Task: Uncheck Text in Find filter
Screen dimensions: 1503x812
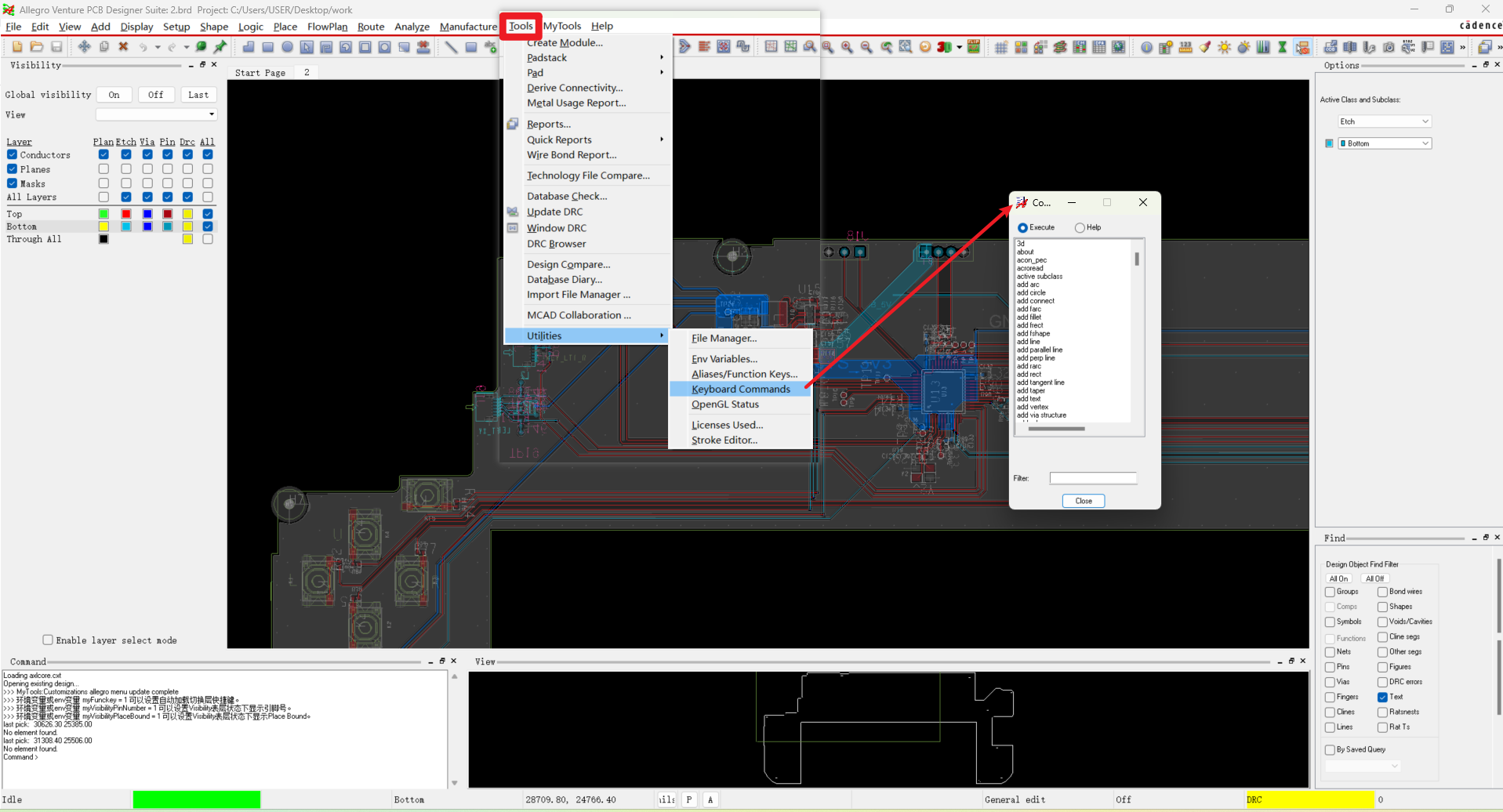Action: click(x=1382, y=697)
